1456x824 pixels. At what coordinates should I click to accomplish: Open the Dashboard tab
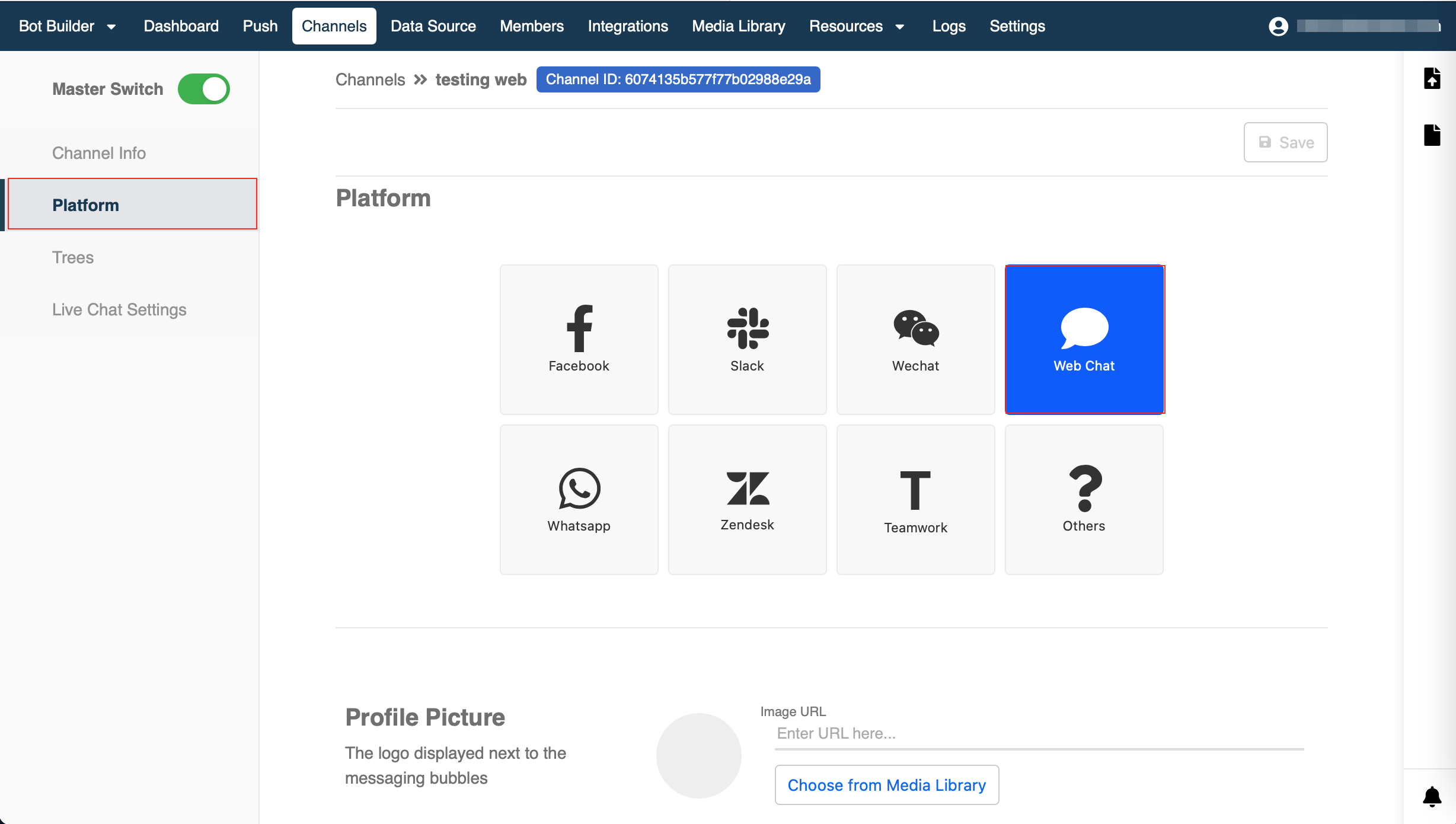pos(181,26)
